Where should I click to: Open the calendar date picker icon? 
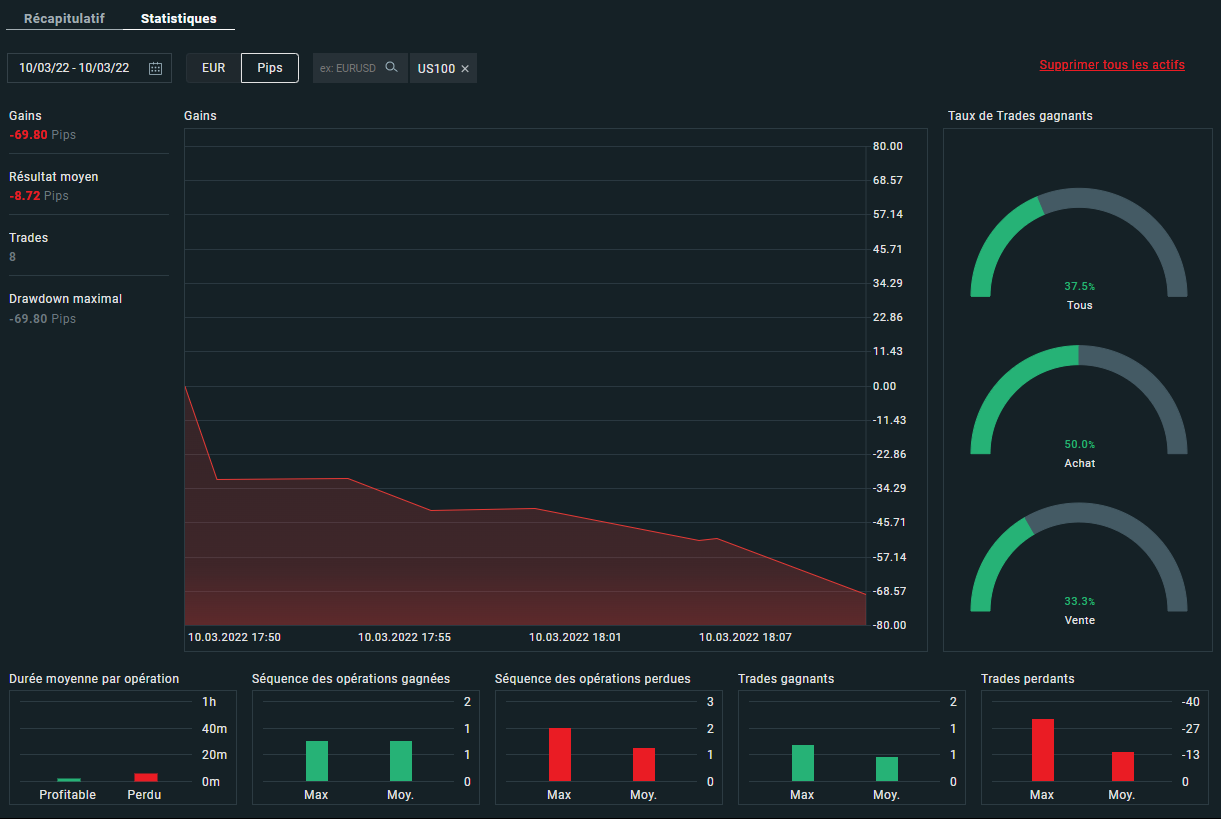(155, 68)
